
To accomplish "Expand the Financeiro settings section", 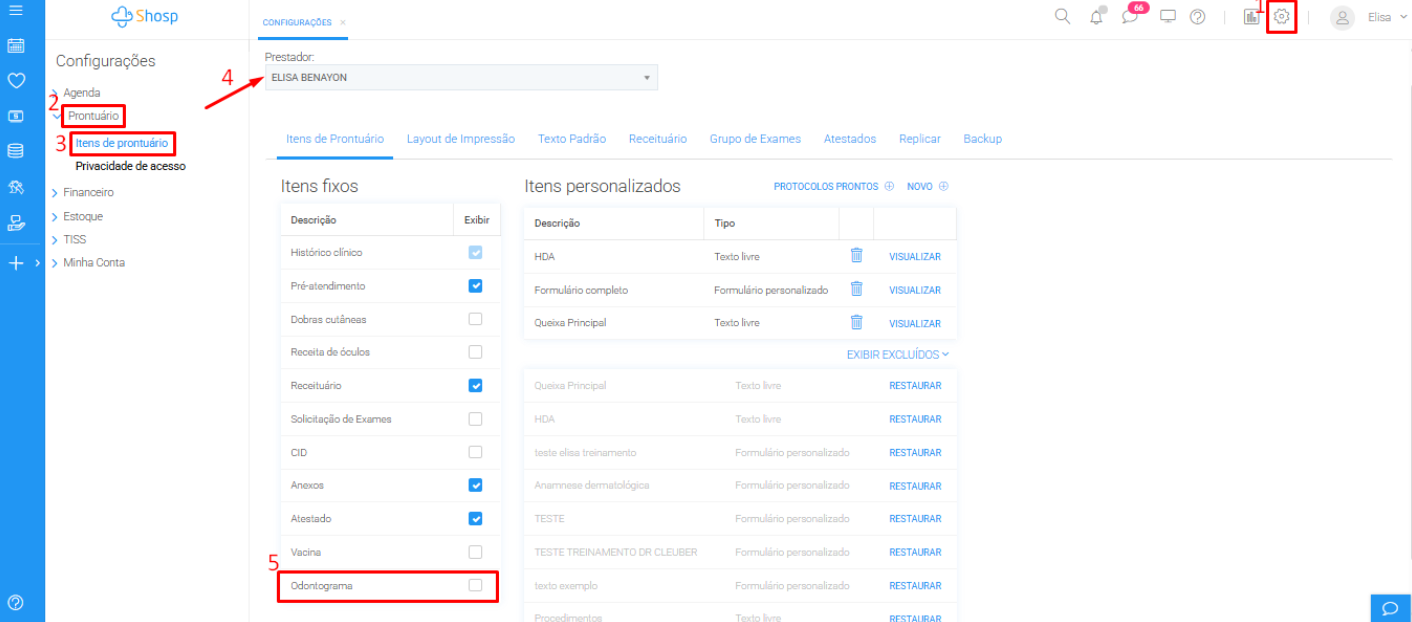I will click(x=88, y=192).
